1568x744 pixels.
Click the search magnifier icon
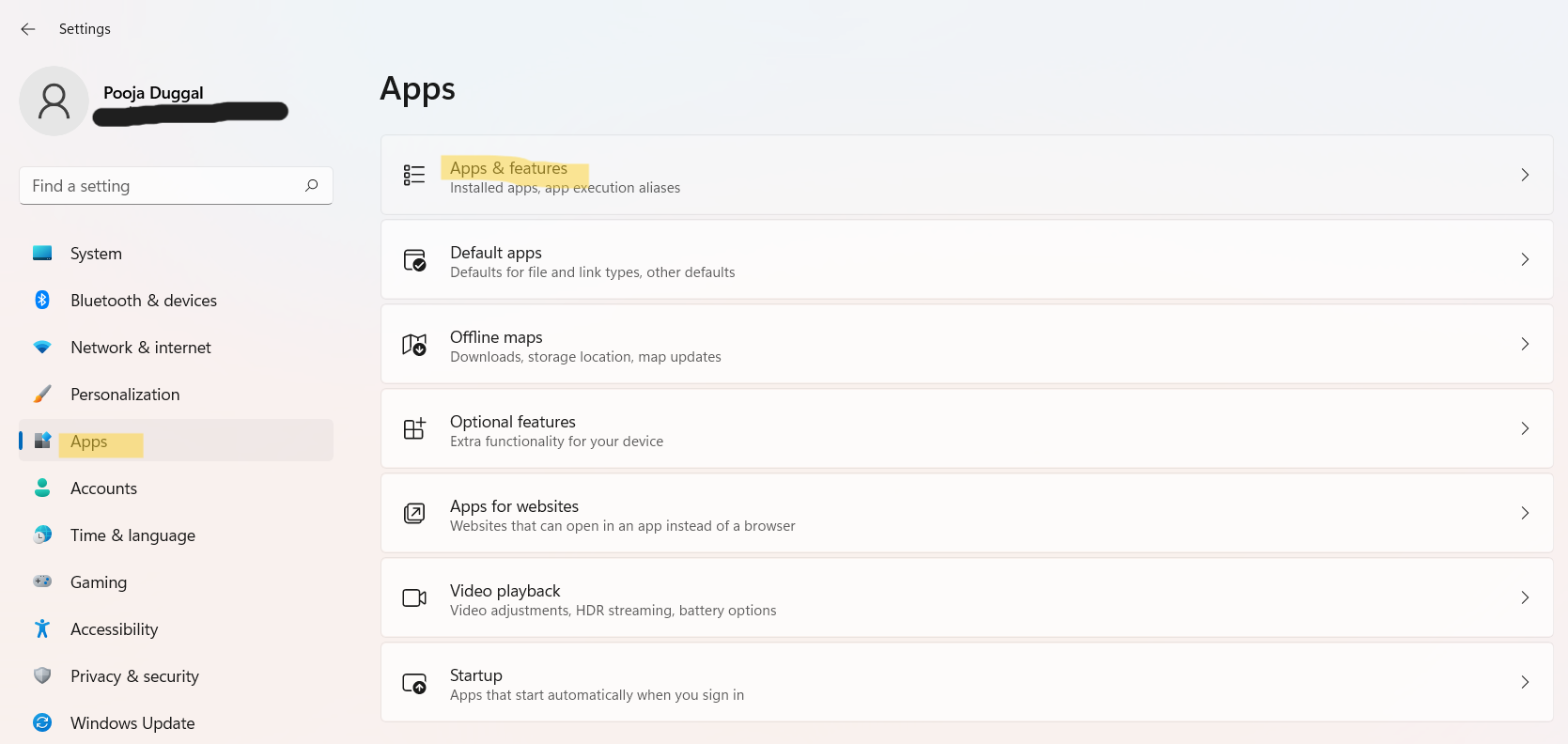(312, 185)
